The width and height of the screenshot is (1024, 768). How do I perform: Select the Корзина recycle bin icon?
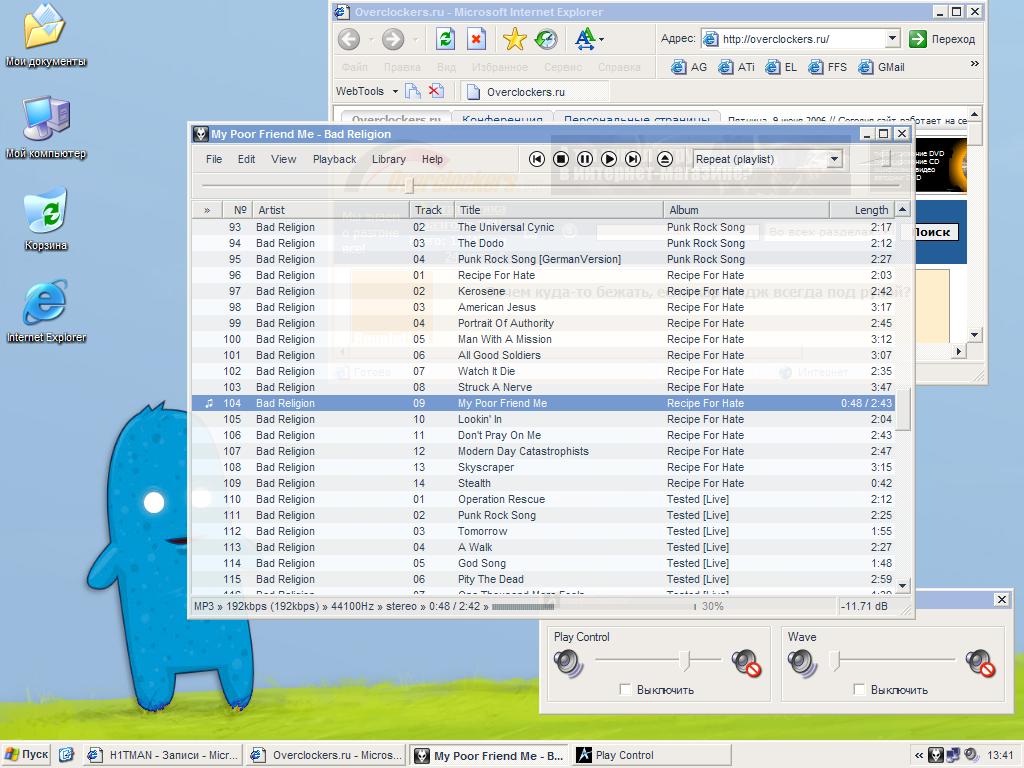tap(46, 220)
